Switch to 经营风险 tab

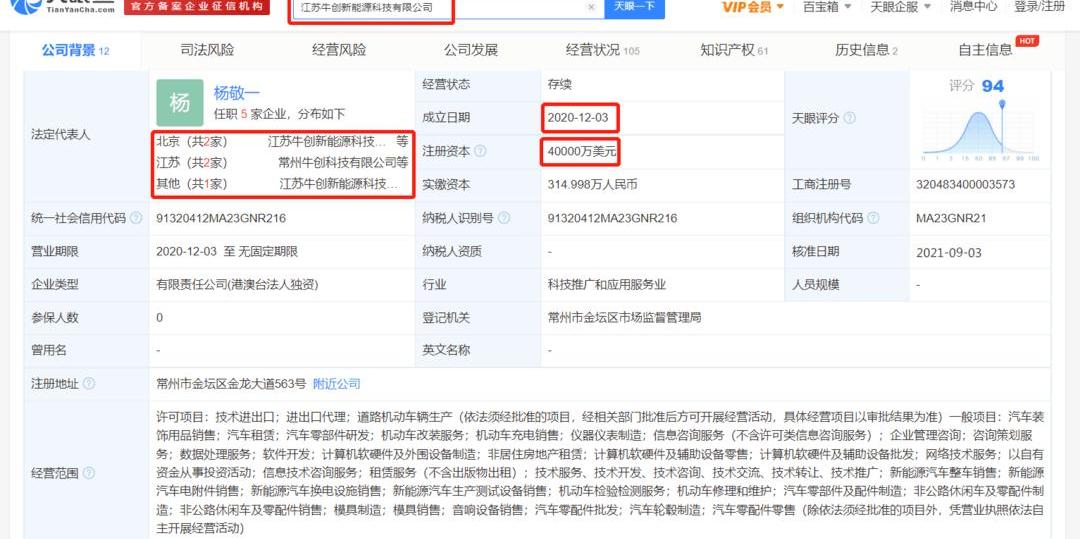coord(339,50)
